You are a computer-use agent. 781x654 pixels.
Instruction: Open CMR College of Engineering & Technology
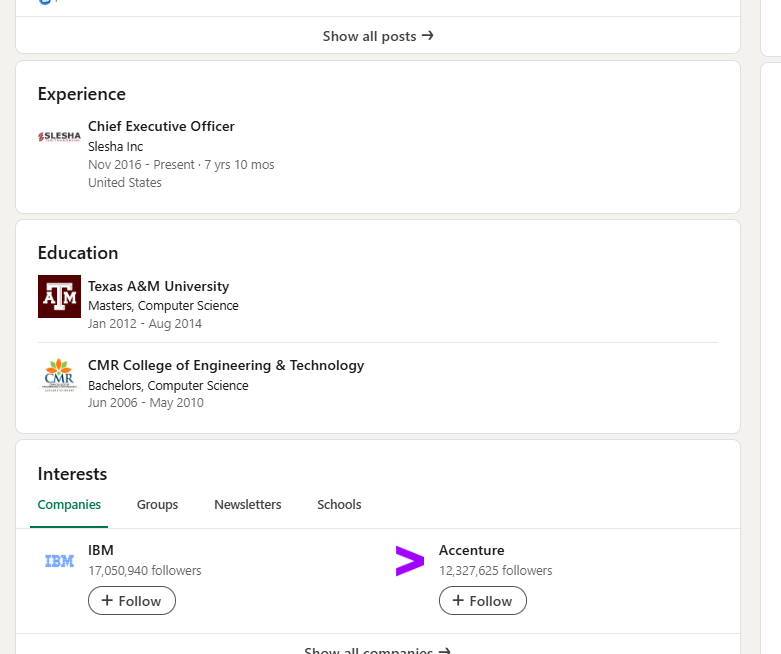[226, 366]
